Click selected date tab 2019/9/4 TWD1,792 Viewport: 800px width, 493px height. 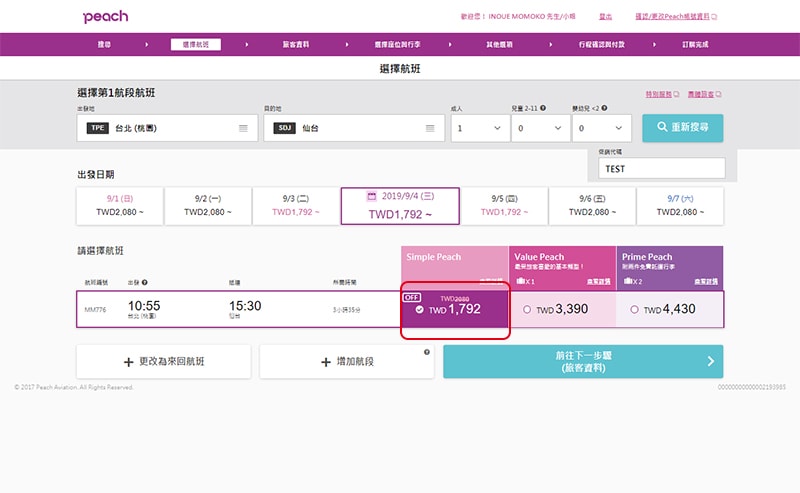[400, 206]
